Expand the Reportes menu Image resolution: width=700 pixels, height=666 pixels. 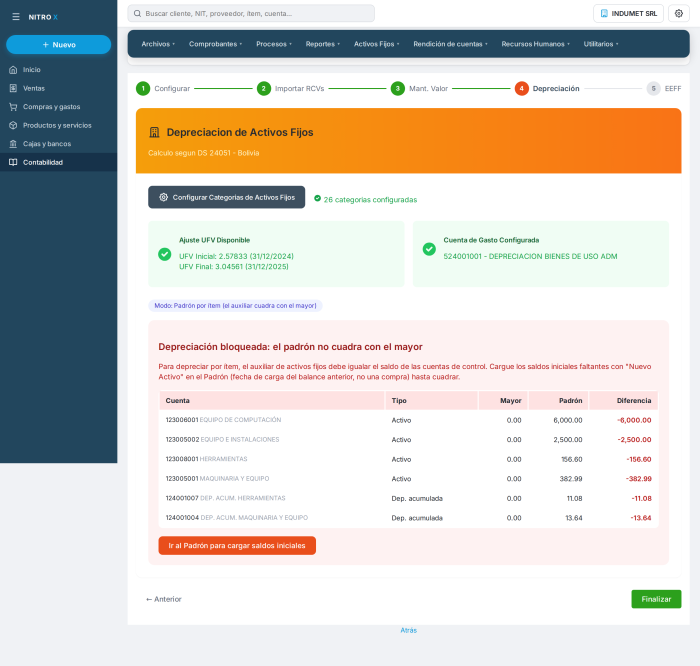click(322, 44)
